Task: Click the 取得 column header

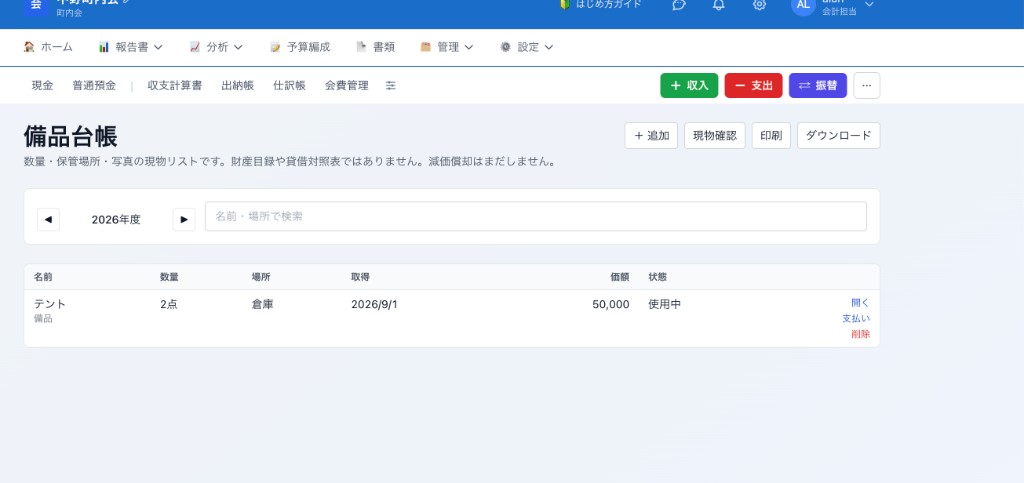Action: 360,277
